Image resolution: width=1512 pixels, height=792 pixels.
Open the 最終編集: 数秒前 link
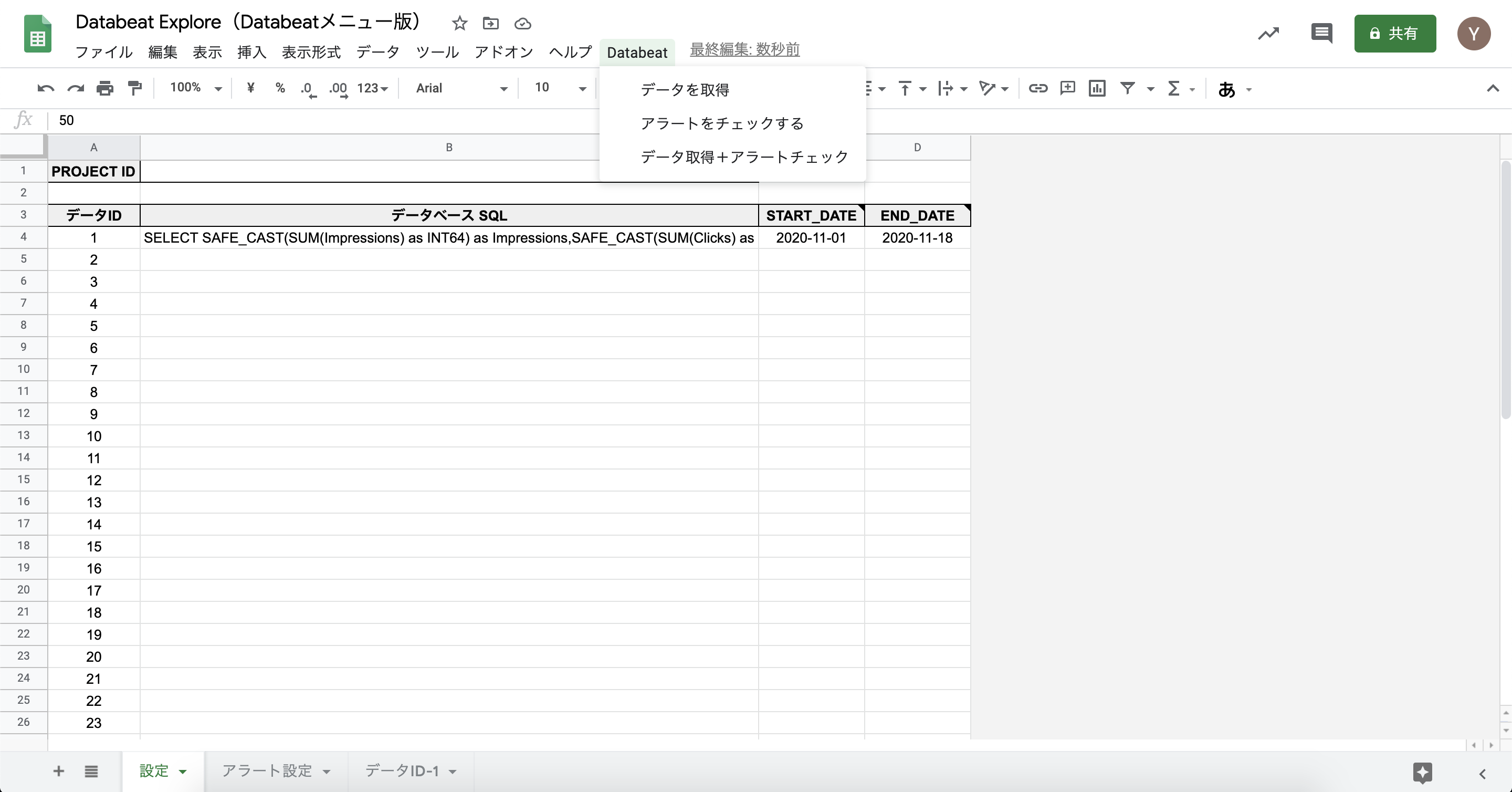point(744,49)
